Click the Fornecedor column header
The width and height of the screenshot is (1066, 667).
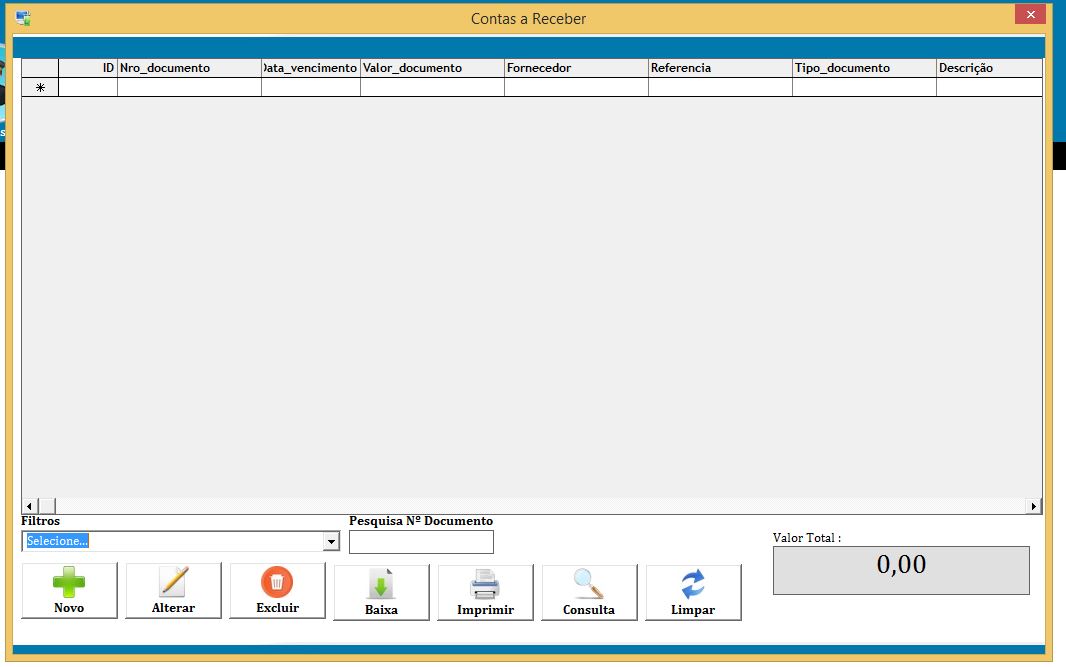tap(576, 68)
